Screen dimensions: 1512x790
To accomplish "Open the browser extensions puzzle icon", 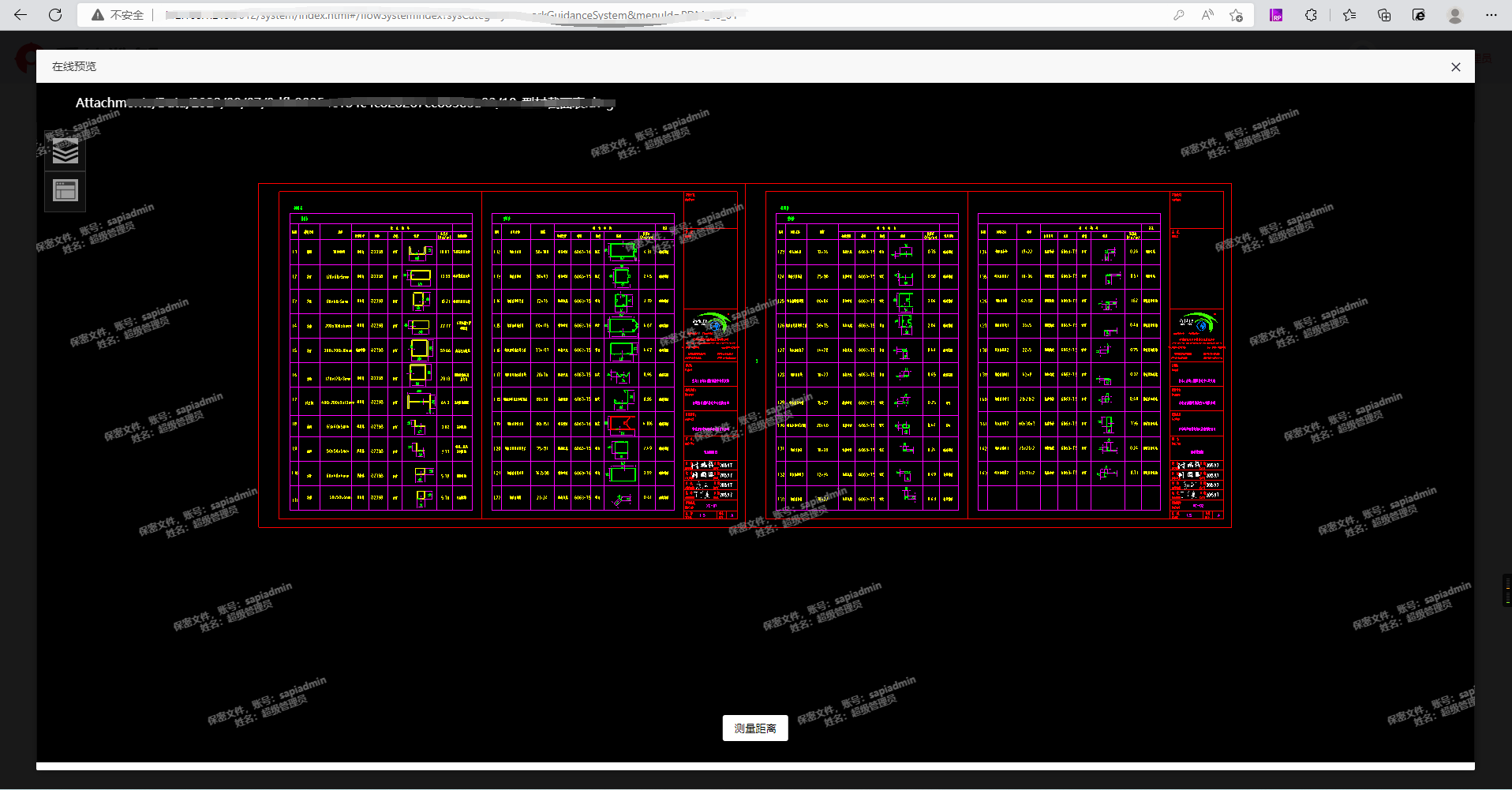I will coord(1312,15).
